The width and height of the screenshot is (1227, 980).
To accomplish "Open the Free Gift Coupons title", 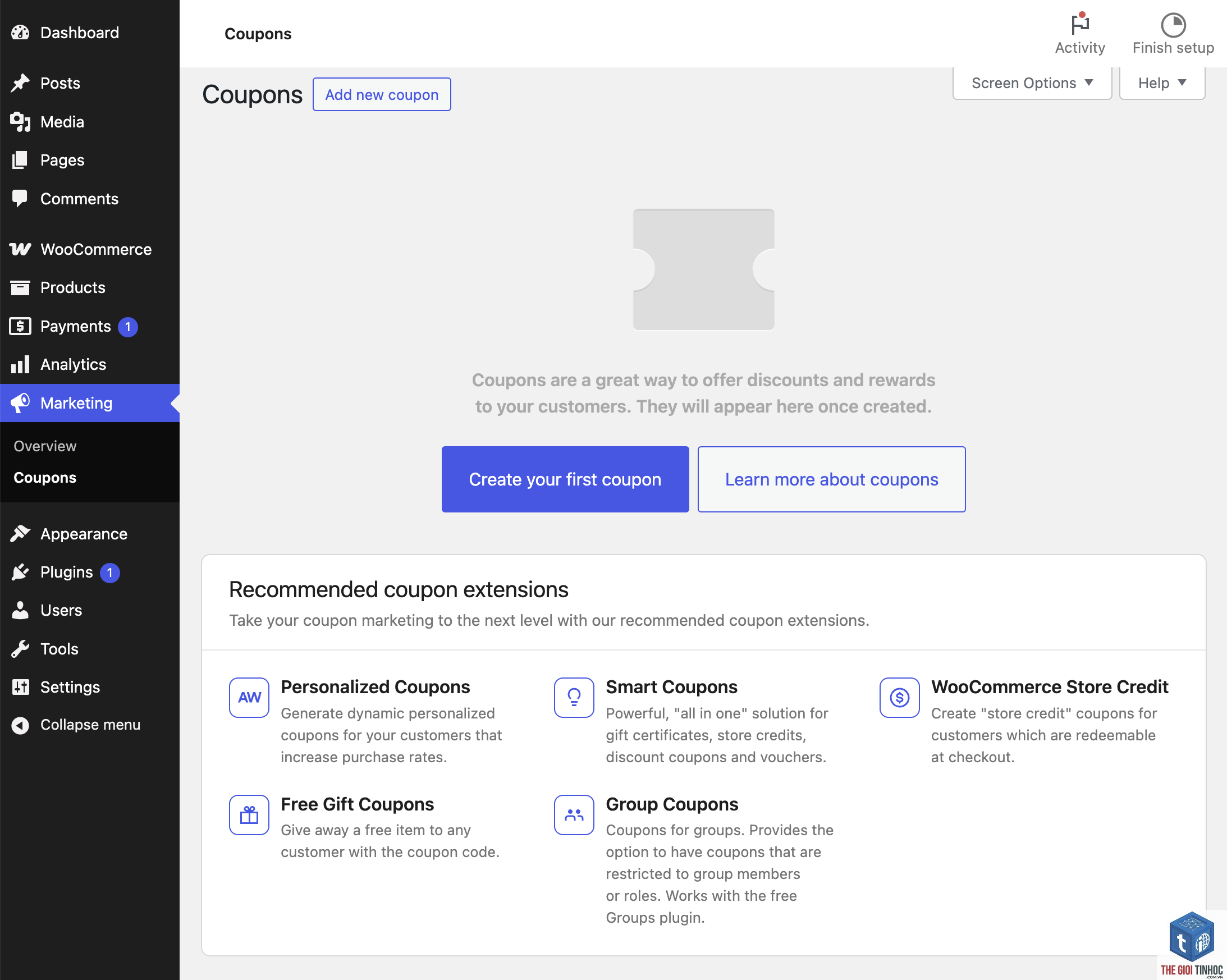I will (x=358, y=804).
